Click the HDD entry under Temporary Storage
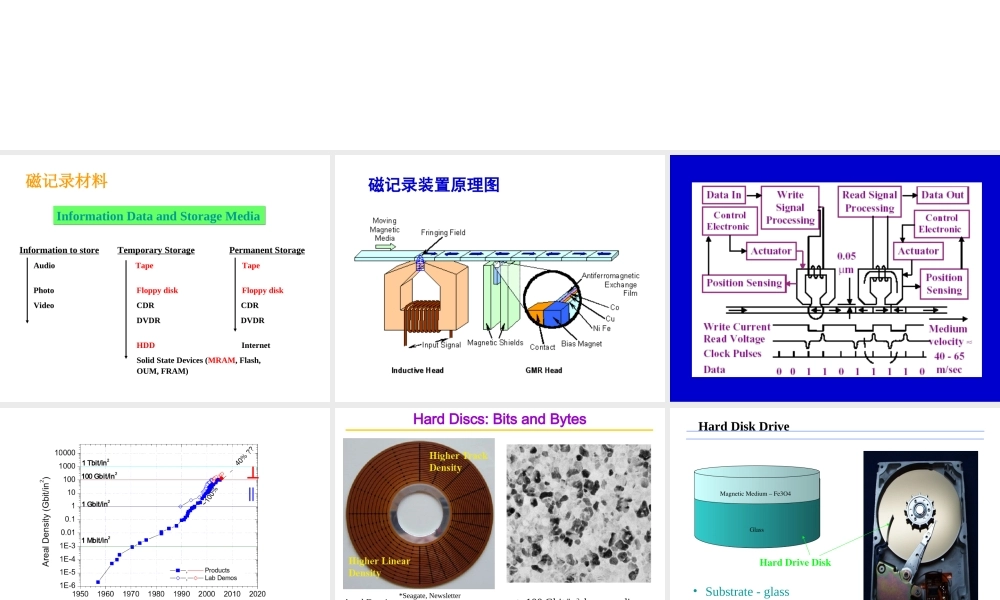1000x600 pixels. coord(144,344)
